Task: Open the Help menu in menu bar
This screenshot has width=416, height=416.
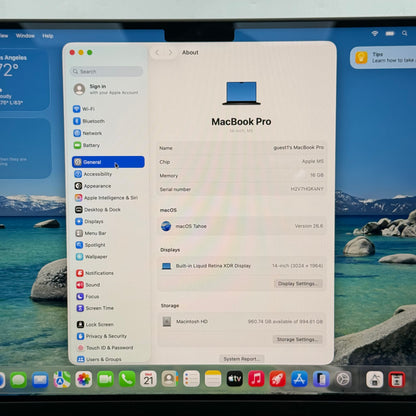Action: tap(48, 36)
